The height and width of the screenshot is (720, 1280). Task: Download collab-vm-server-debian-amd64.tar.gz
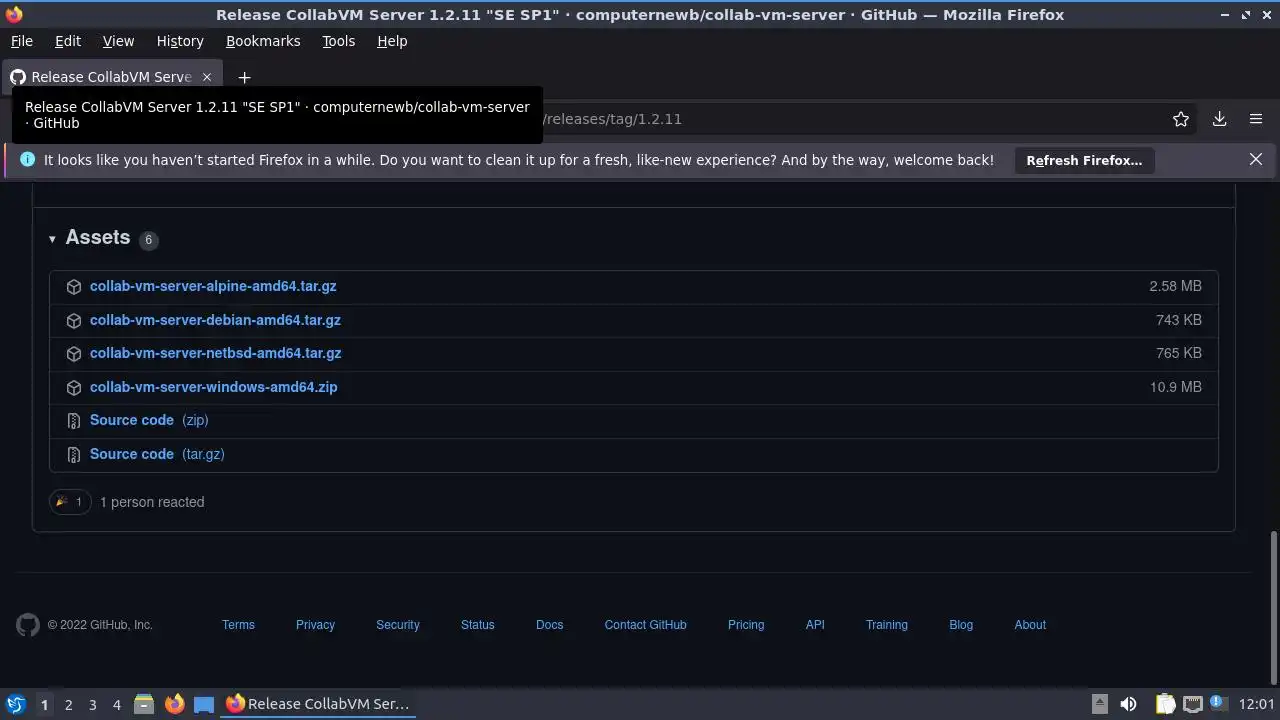click(215, 320)
